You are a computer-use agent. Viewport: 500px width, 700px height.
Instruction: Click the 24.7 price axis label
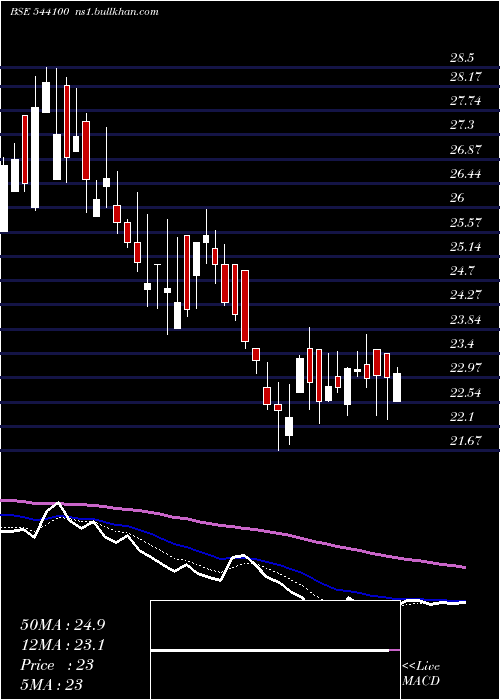tap(462, 271)
